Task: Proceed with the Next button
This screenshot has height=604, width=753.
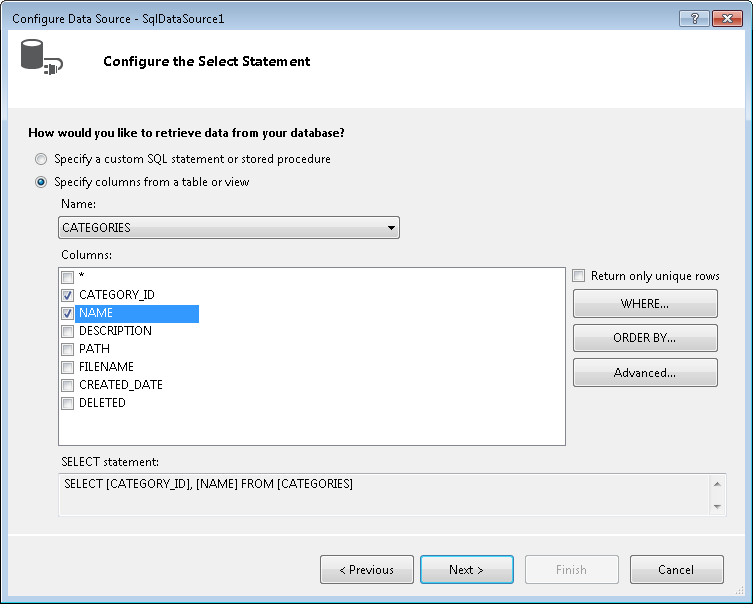Action: [466, 570]
